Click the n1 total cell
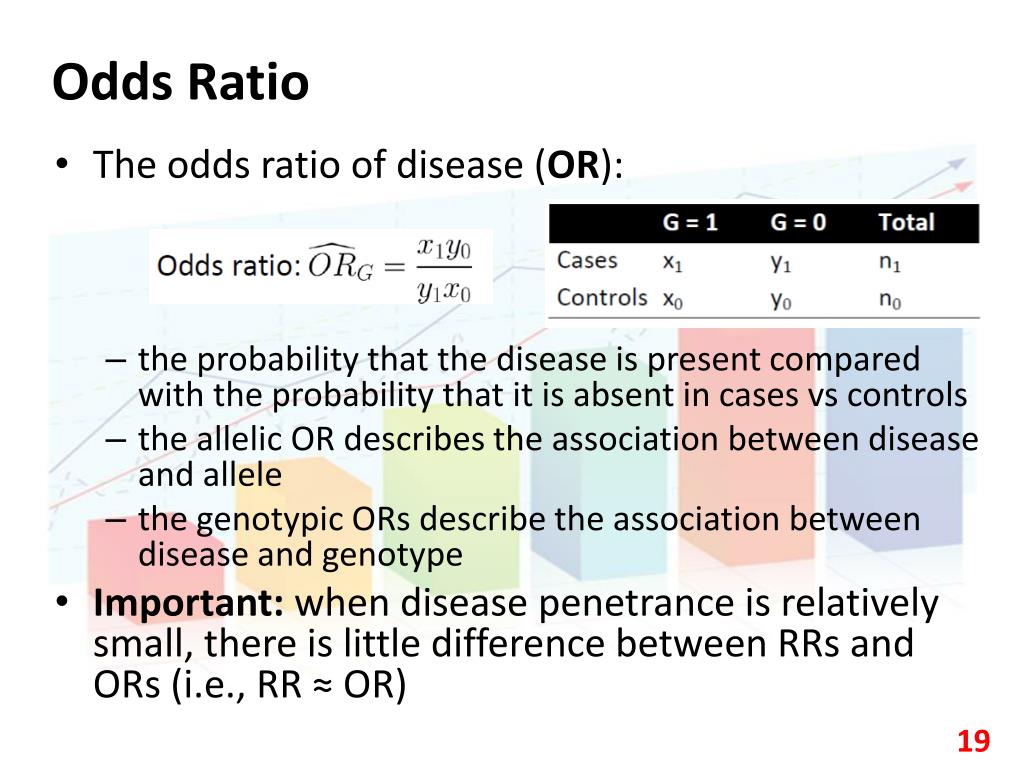1024x768 pixels. (889, 262)
